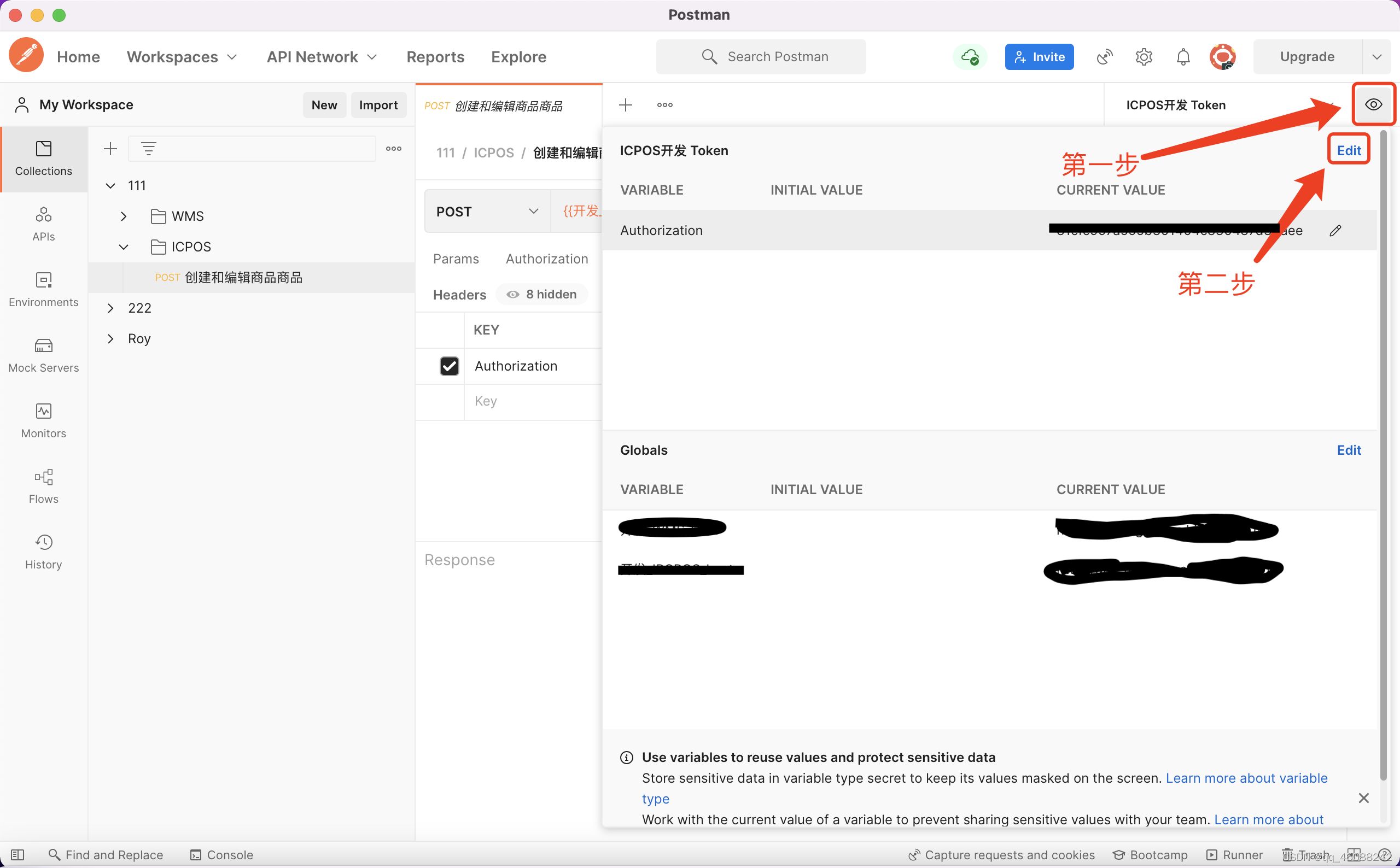Click the Search Postman field
The width and height of the screenshot is (1400, 868).
(761, 57)
